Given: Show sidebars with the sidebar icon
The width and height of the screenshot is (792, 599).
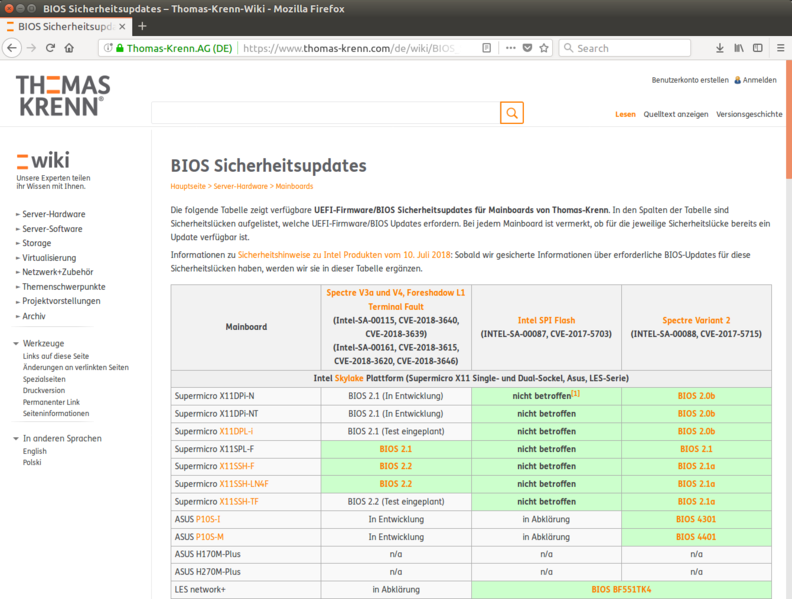Looking at the screenshot, I should [758, 48].
